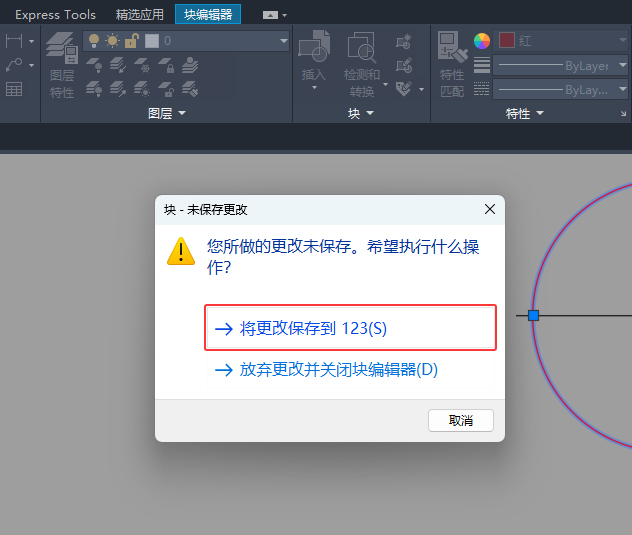
Task: Click the Lock layer icon
Action: tap(166, 65)
